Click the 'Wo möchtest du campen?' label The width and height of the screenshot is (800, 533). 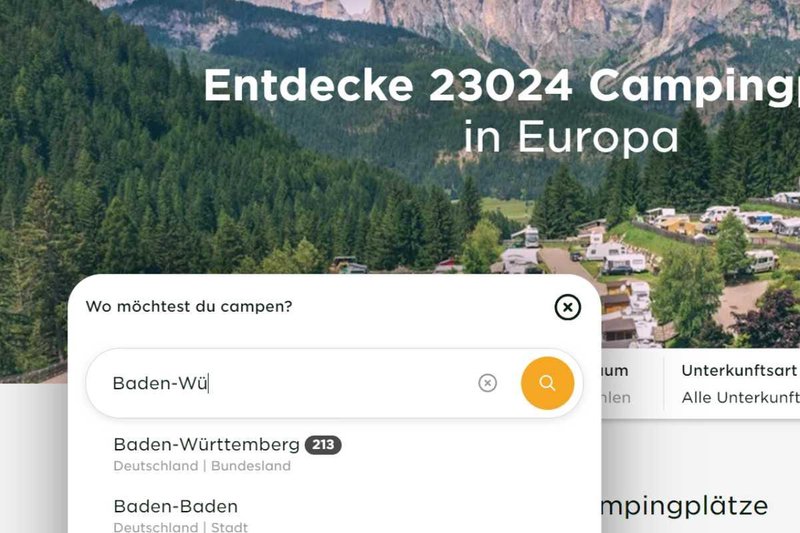tap(189, 307)
